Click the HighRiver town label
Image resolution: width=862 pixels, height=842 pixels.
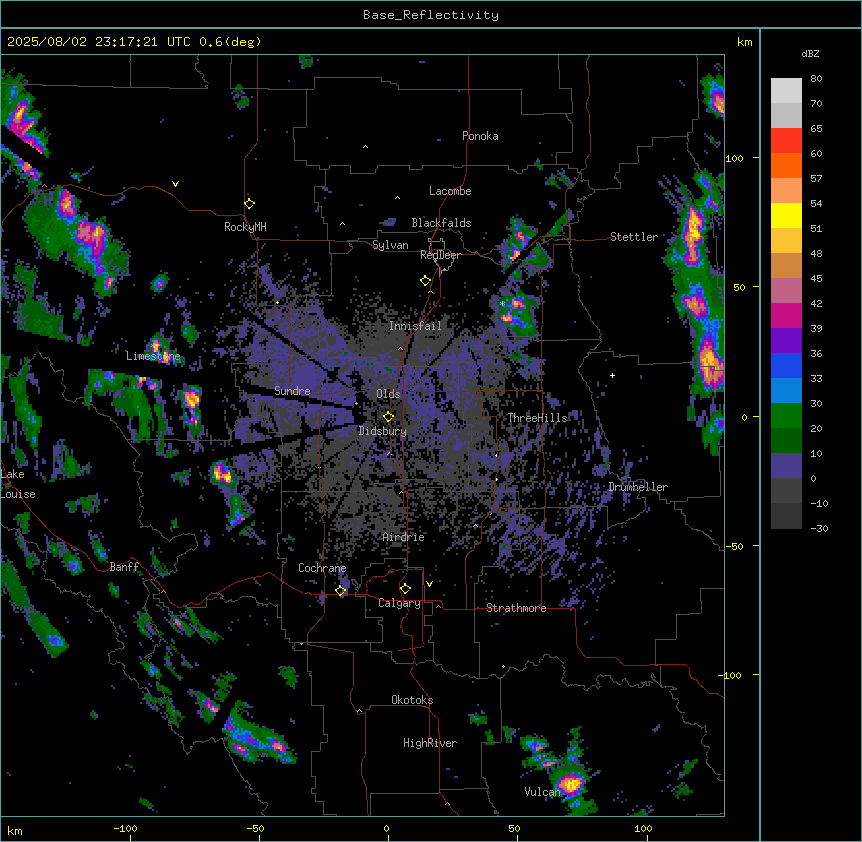click(430, 743)
